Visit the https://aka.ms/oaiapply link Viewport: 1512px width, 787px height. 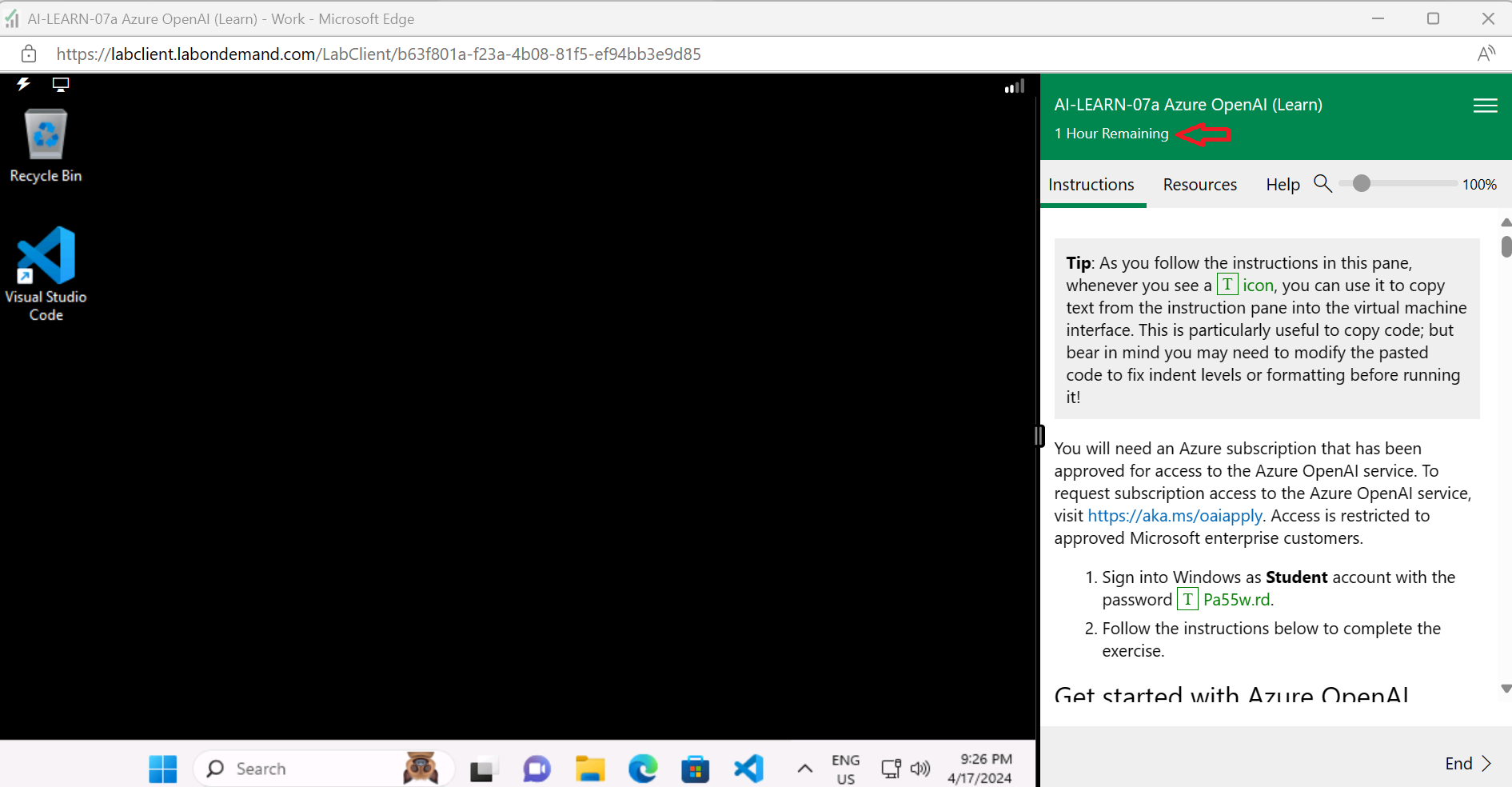click(x=1175, y=515)
